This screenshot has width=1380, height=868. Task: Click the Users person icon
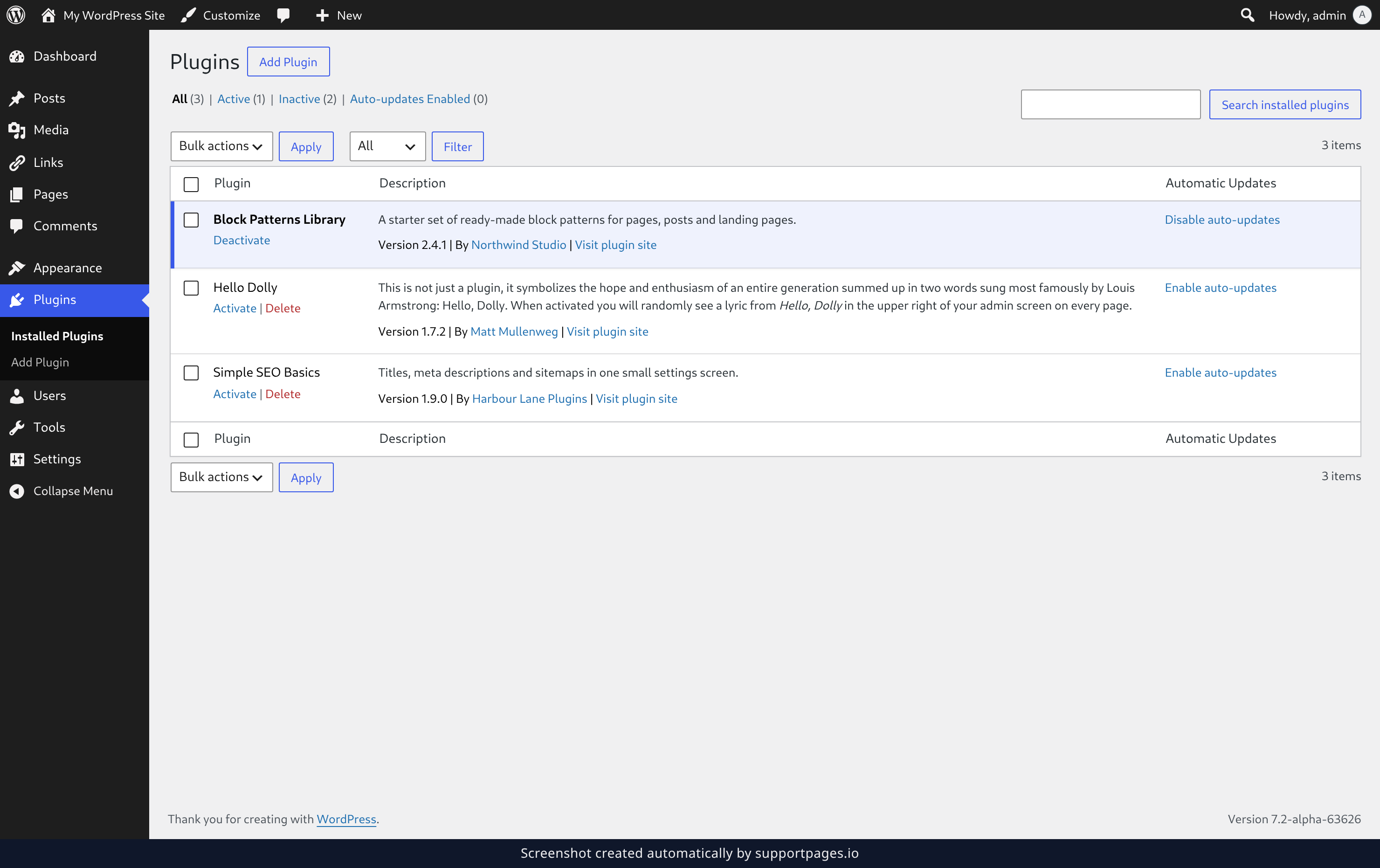click(x=17, y=396)
